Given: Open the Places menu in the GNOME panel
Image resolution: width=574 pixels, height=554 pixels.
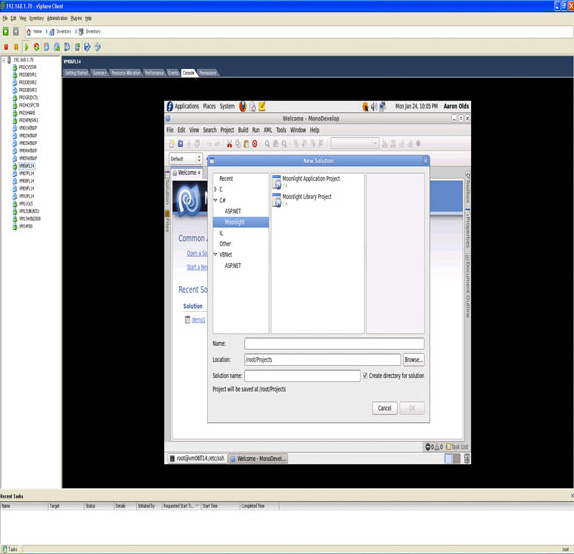Looking at the screenshot, I should (209, 106).
